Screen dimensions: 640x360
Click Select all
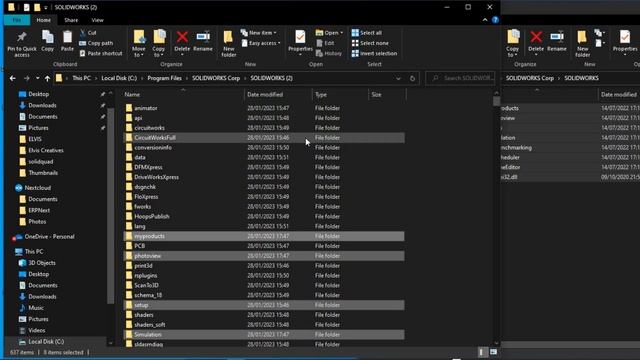(367, 33)
